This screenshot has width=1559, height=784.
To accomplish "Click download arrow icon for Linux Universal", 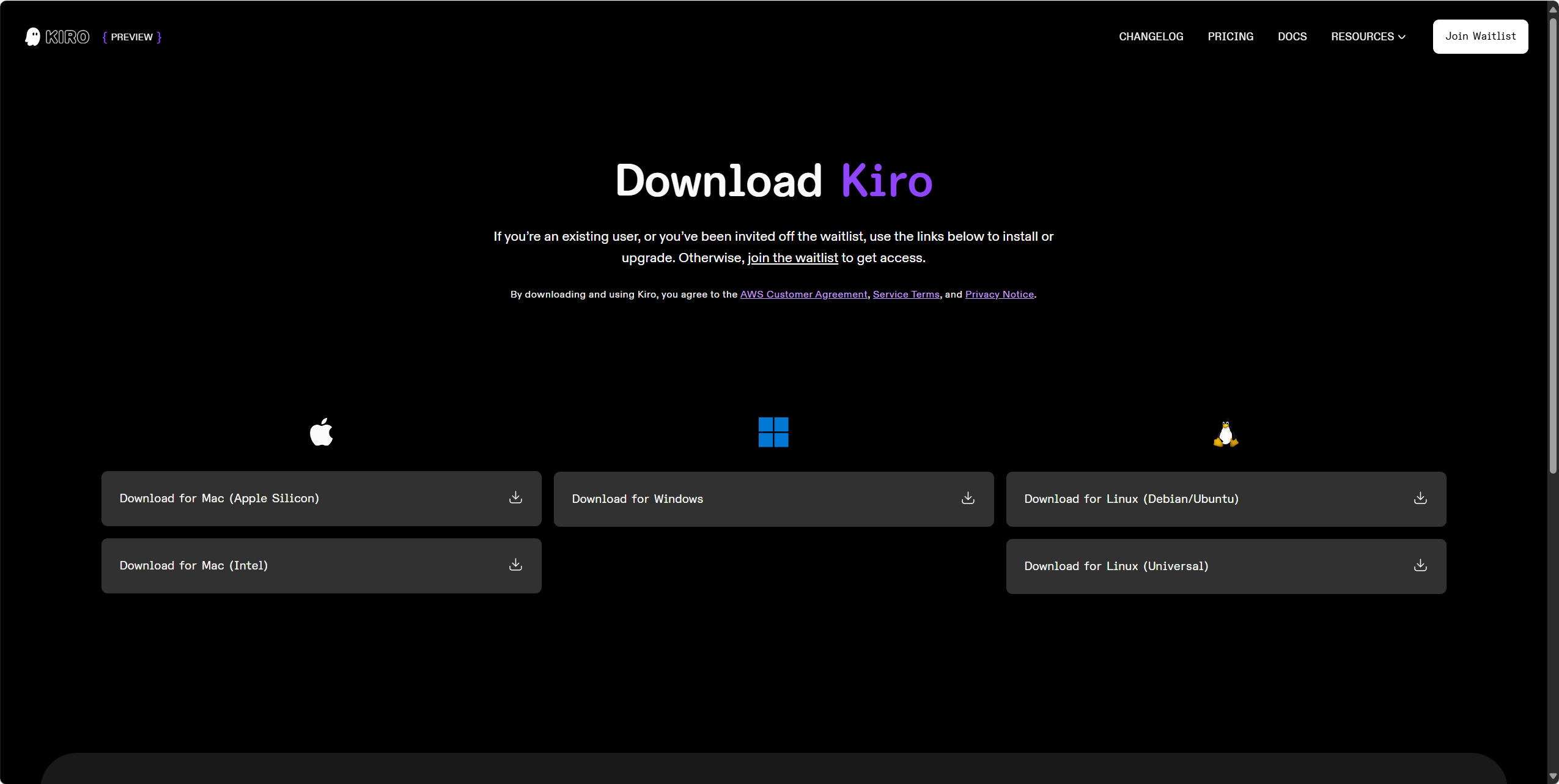I will point(1420,565).
